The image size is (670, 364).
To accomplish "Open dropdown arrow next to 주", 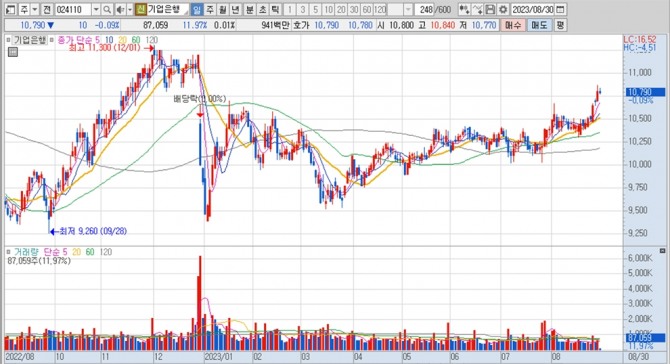I will pos(35,9).
